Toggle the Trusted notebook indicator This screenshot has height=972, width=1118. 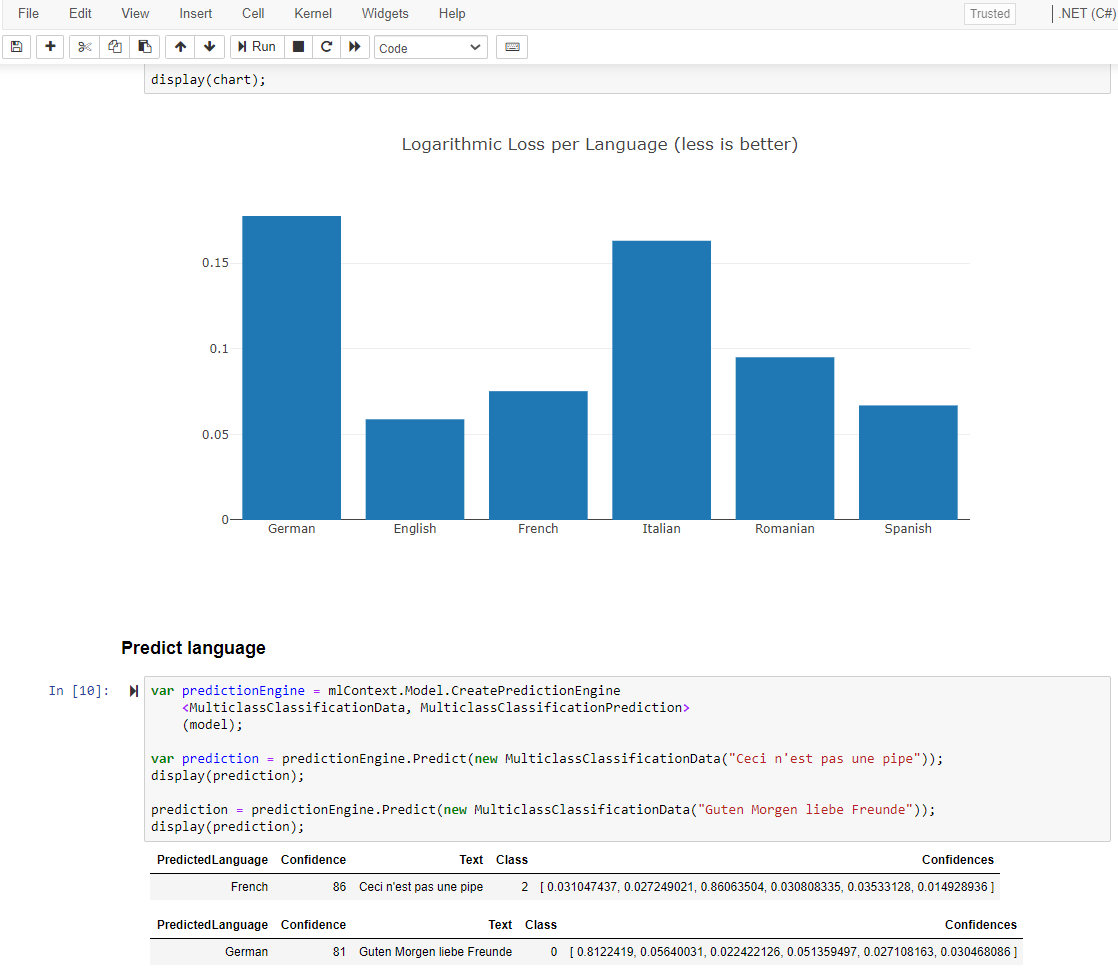(x=989, y=14)
